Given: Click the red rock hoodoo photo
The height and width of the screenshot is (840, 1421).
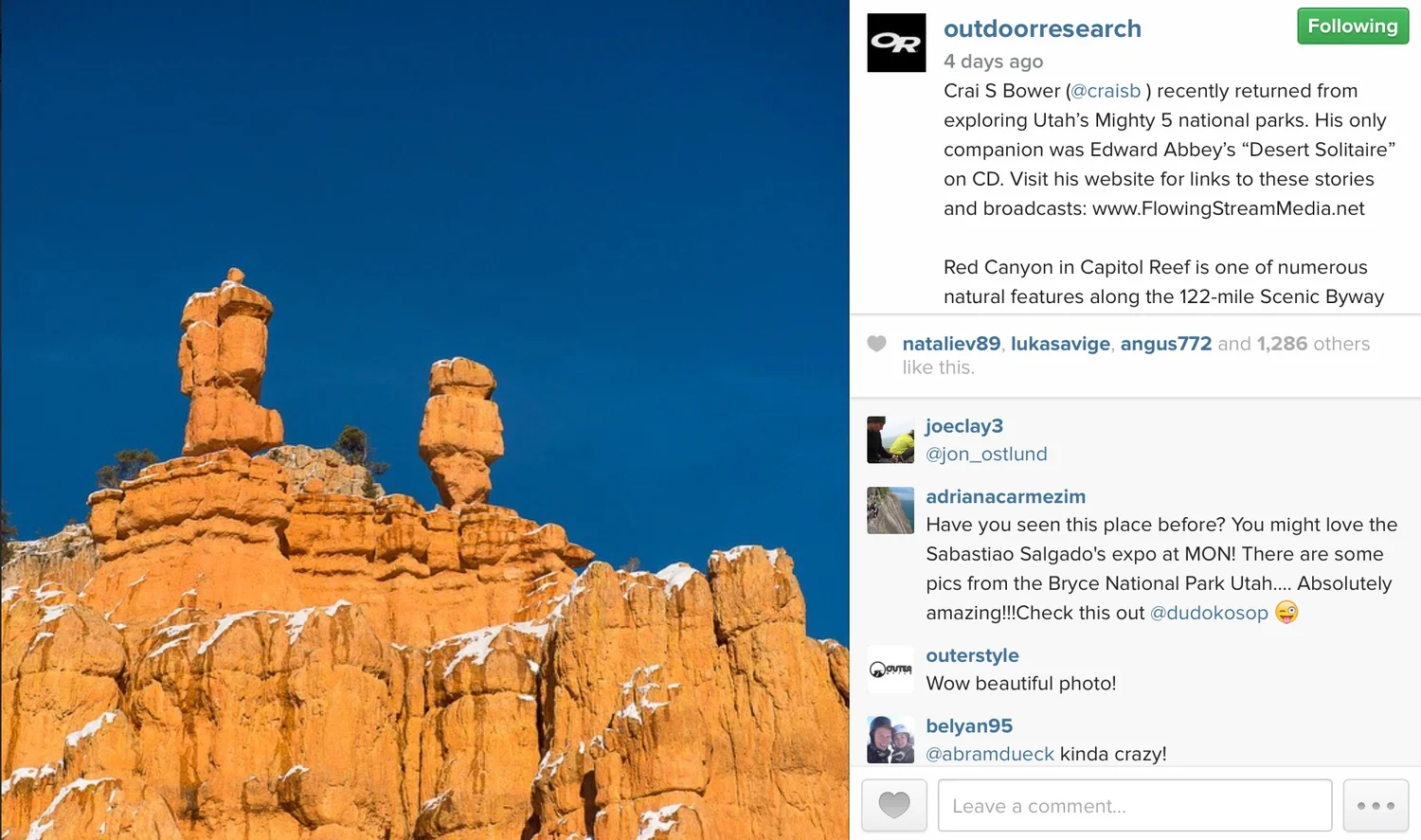Looking at the screenshot, I should (424, 420).
